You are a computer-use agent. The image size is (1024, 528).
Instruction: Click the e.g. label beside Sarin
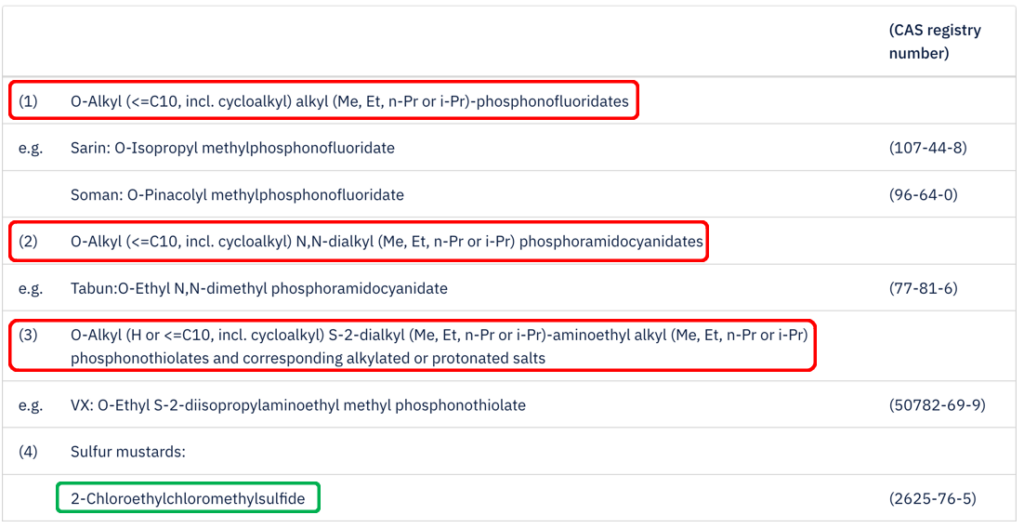30,148
